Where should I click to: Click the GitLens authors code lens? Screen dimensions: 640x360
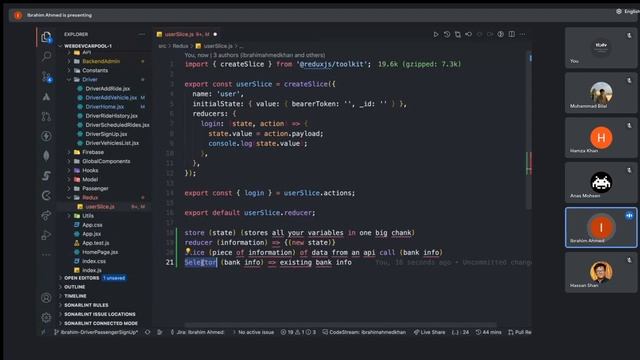pos(255,55)
